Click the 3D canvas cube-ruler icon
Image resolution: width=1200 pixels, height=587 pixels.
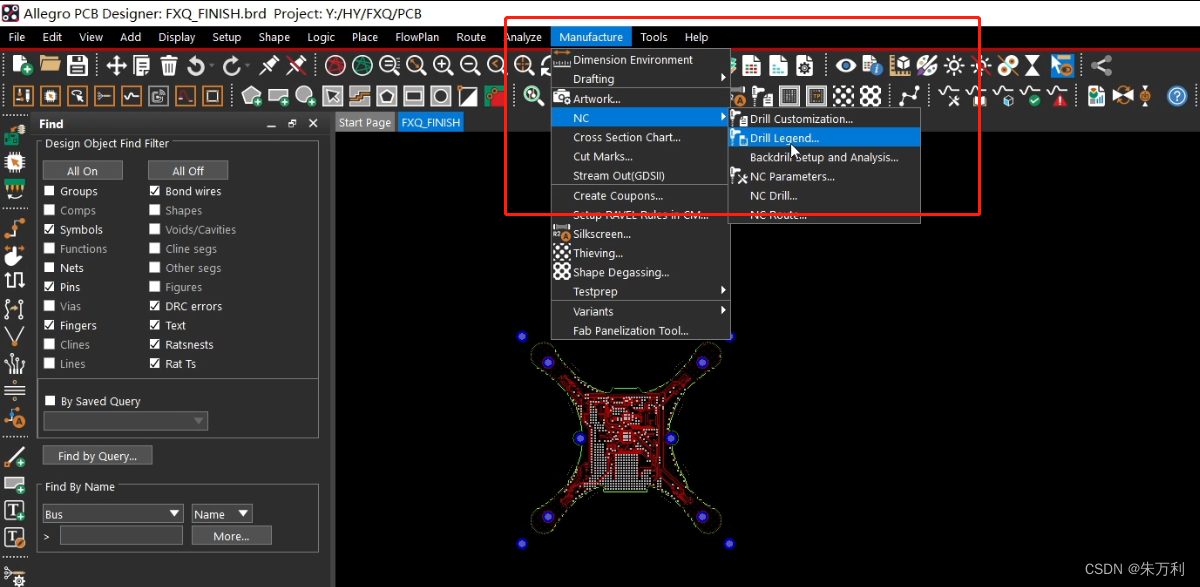pyautogui.click(x=901, y=66)
